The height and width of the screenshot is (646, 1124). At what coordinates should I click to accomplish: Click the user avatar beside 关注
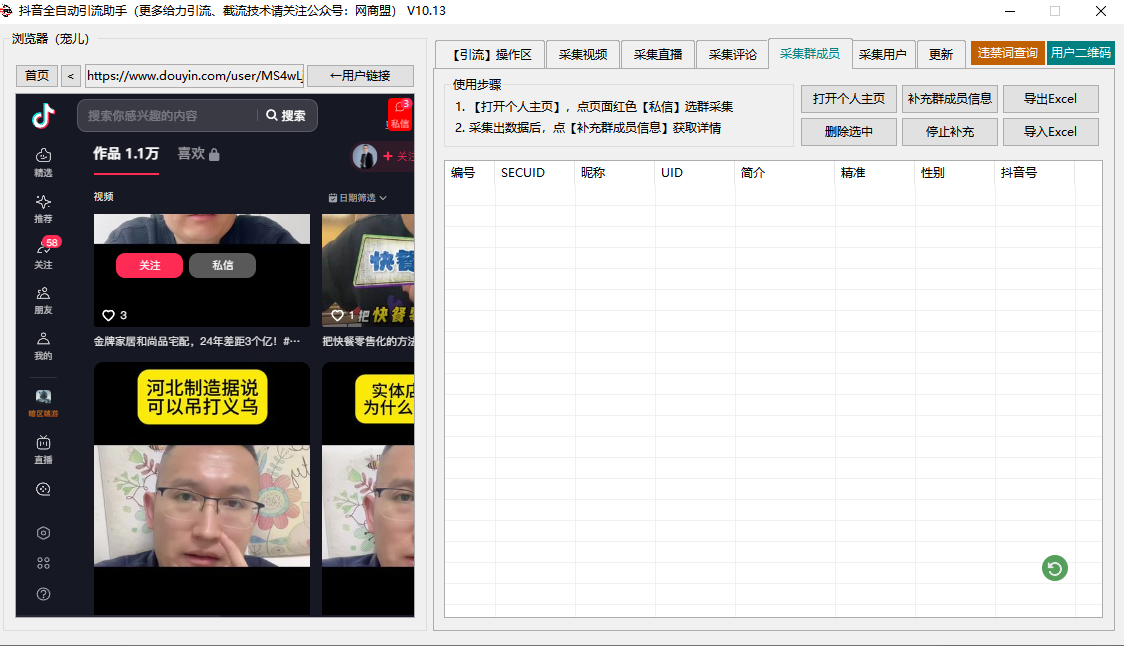[x=365, y=156]
